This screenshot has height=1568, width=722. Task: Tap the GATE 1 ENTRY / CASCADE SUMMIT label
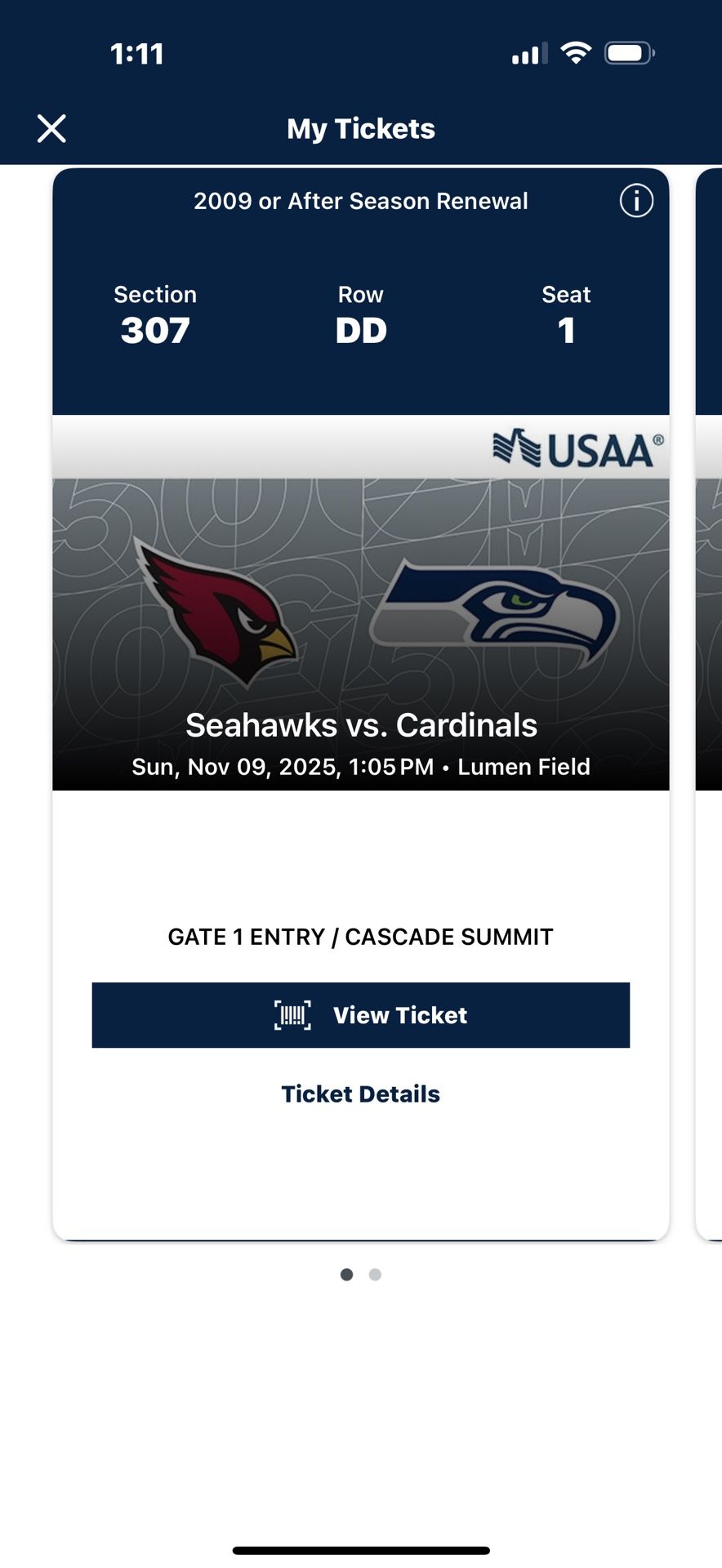click(360, 937)
